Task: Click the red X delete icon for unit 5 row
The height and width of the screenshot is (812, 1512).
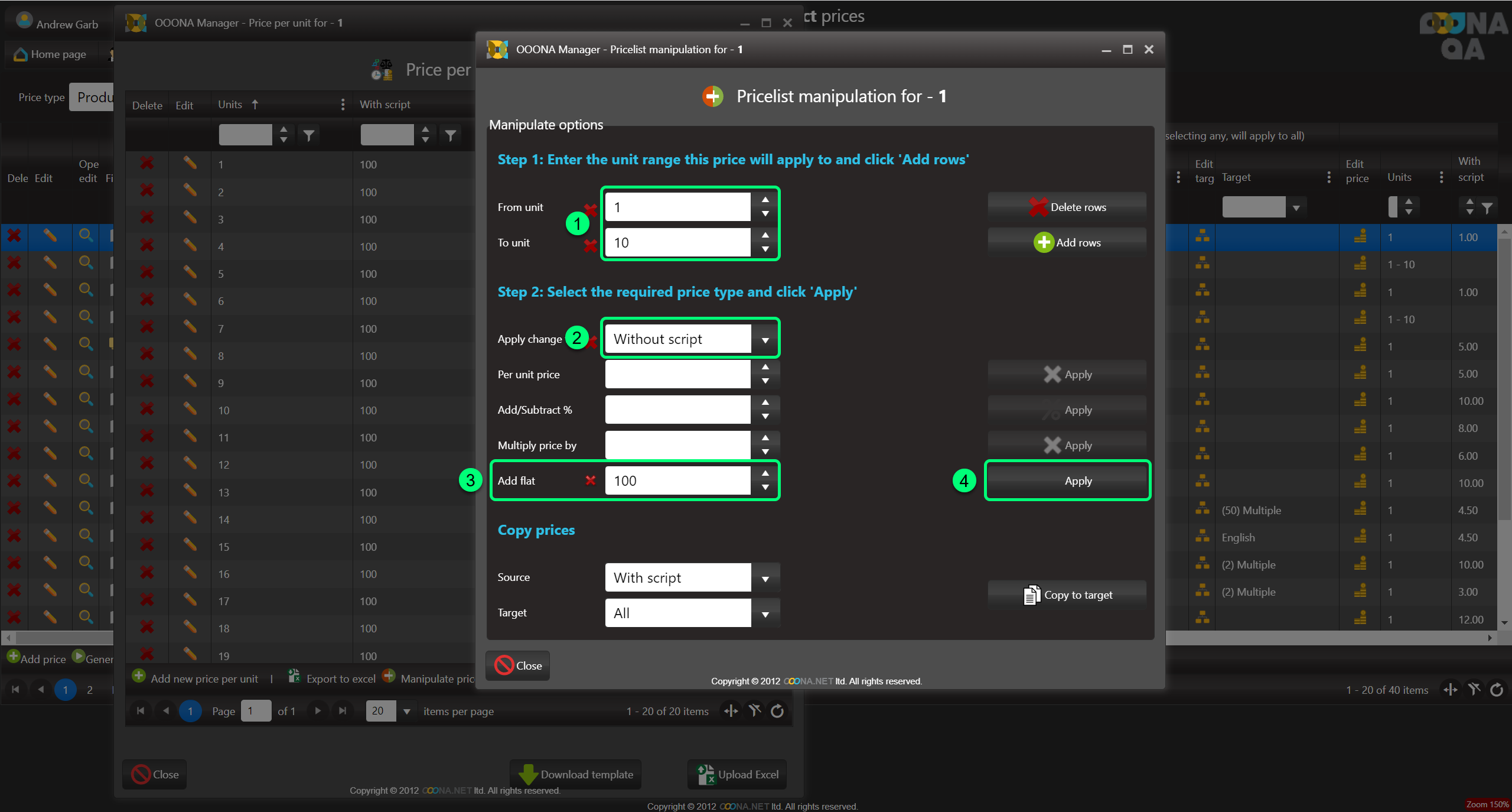Action: tap(147, 274)
